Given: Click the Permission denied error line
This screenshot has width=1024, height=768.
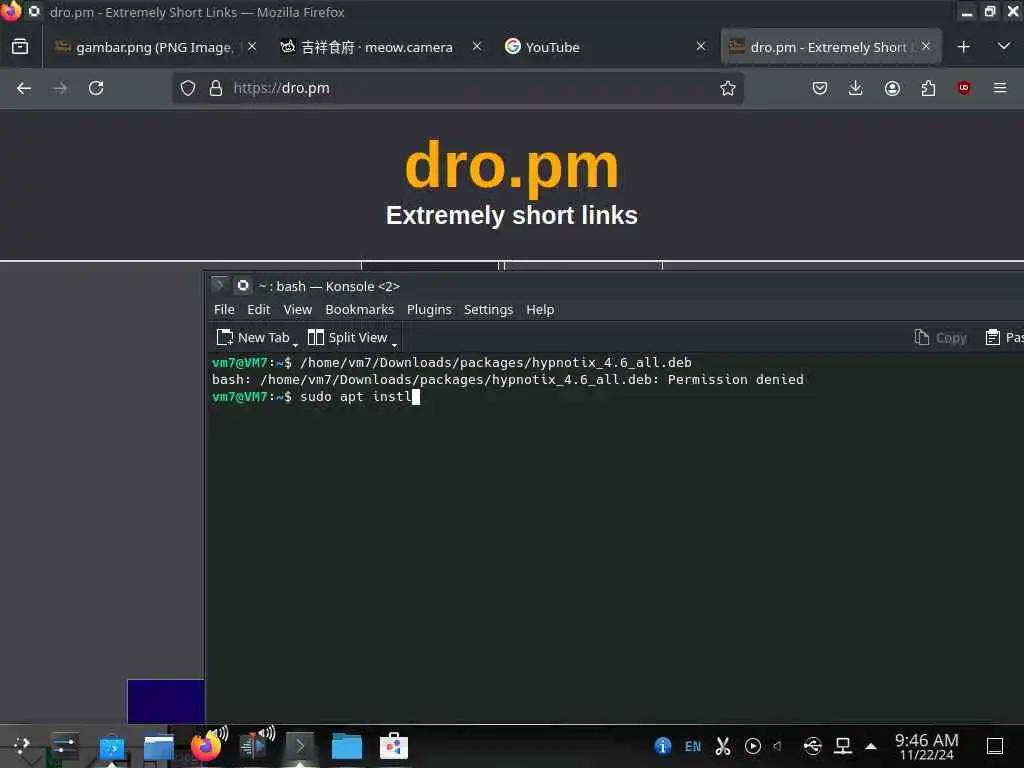Looking at the screenshot, I should (x=508, y=379).
